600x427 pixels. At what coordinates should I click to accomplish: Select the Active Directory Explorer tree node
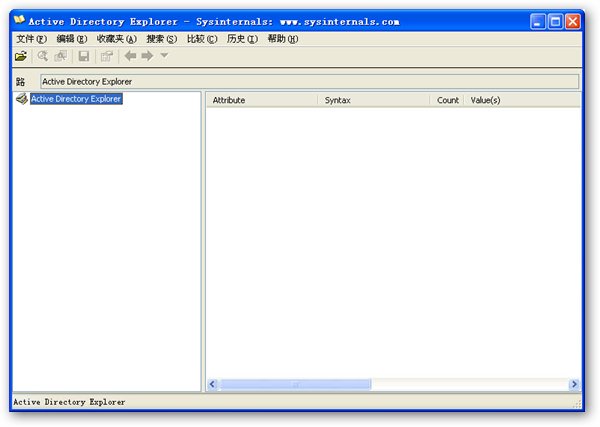76,99
